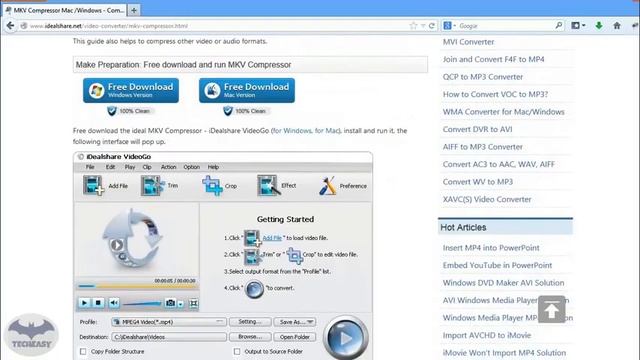Click the Add File toolbar icon
The image size is (640, 360).
point(93,185)
